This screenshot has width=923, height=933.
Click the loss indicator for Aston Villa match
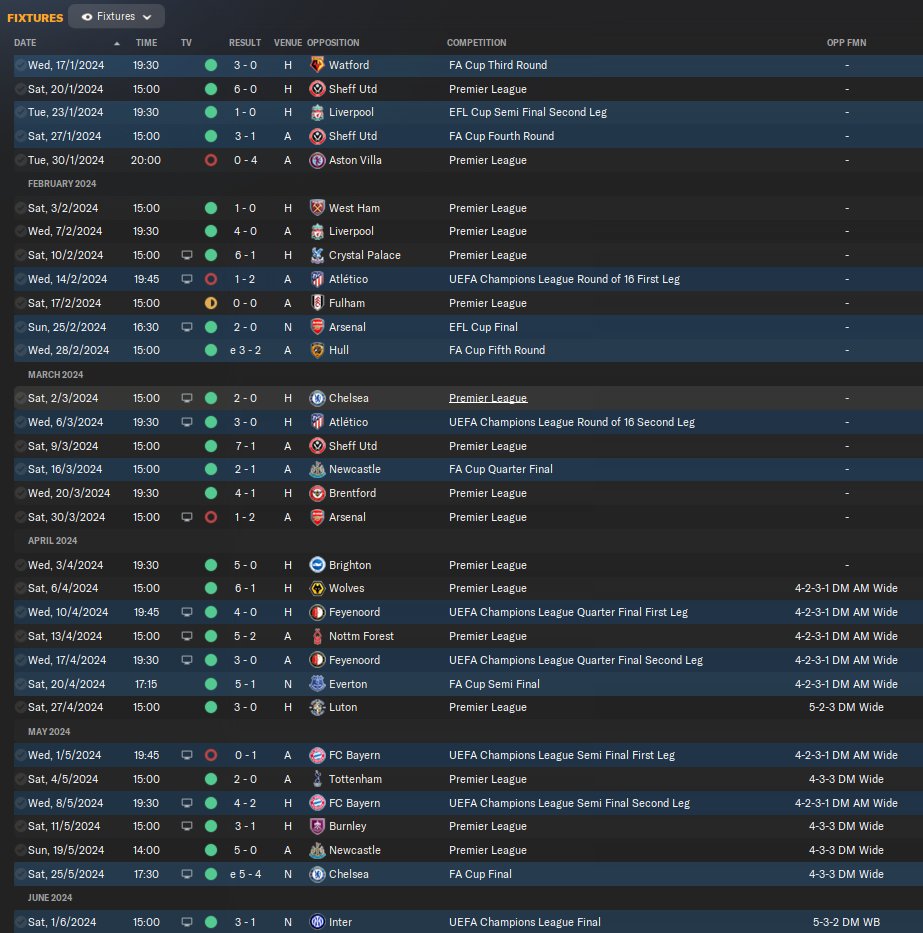(211, 160)
